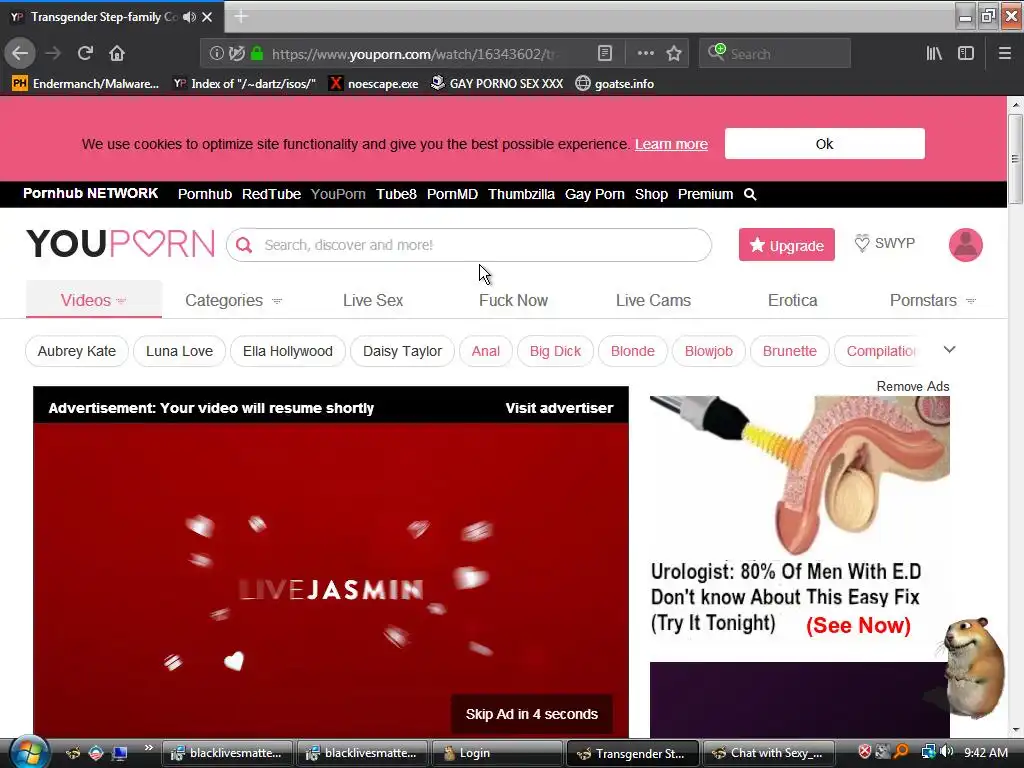The width and height of the screenshot is (1024, 768).
Task: Expand the Videos tab dropdown arrow
Action: pos(121,301)
